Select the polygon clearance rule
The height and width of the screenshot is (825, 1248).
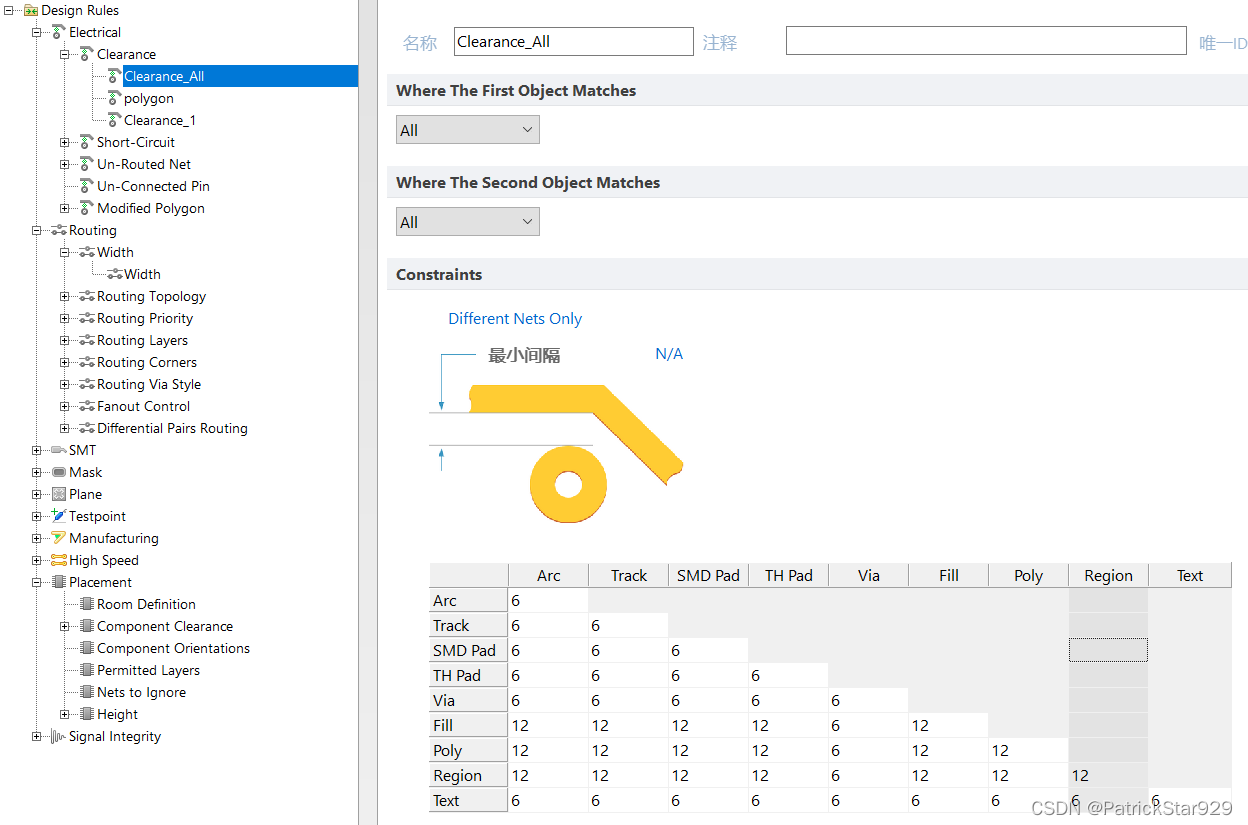click(148, 98)
